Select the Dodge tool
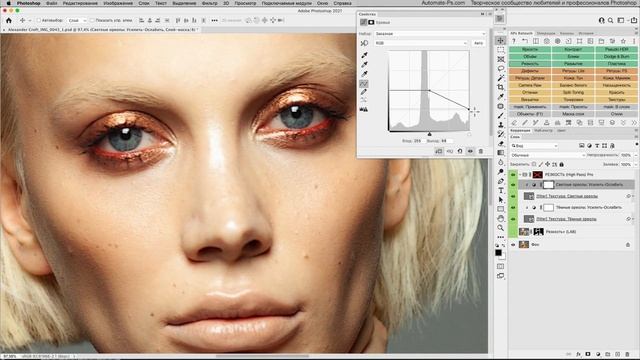The width and height of the screenshot is (640, 360). [x=500, y=171]
